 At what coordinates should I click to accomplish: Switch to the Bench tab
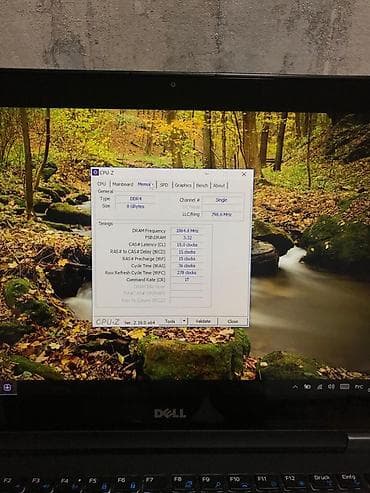(x=202, y=185)
